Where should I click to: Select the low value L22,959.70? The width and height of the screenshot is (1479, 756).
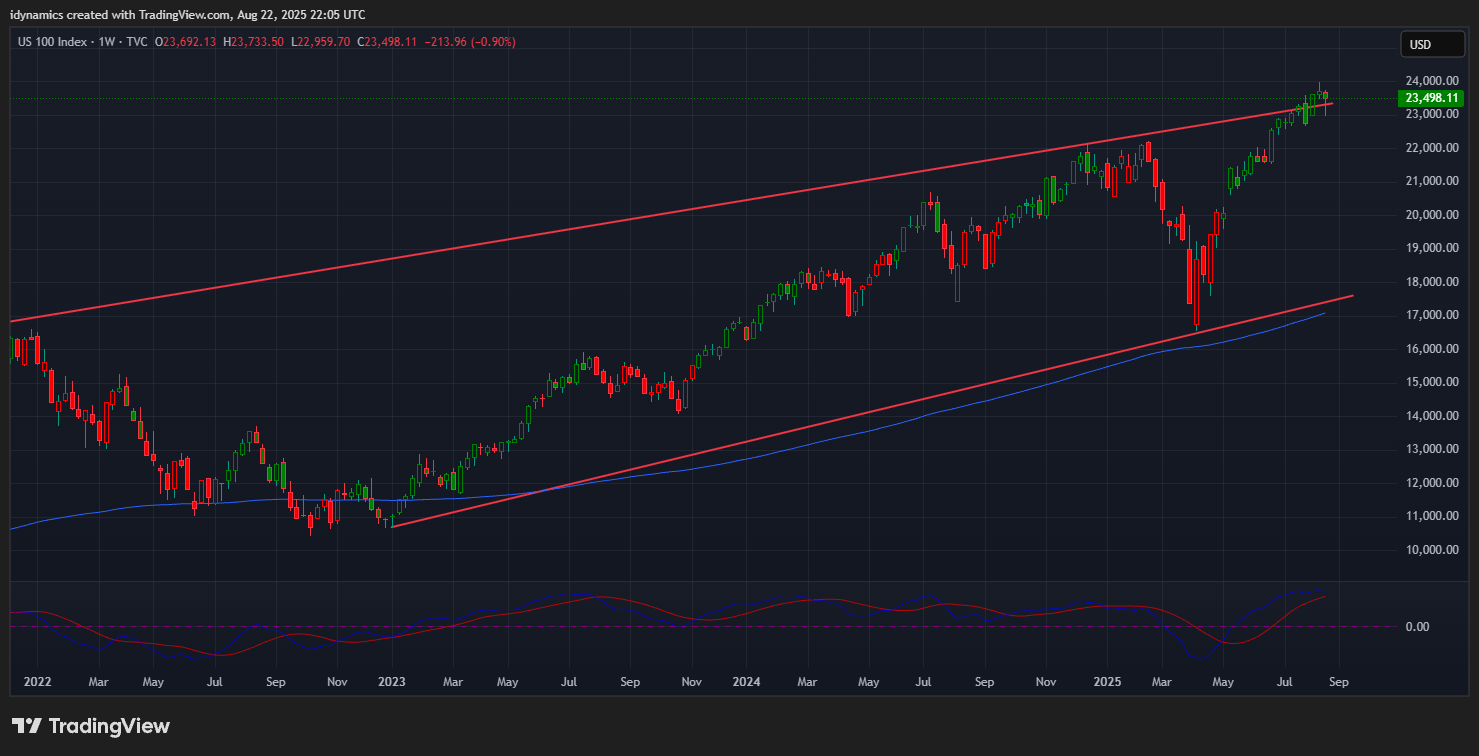321,42
